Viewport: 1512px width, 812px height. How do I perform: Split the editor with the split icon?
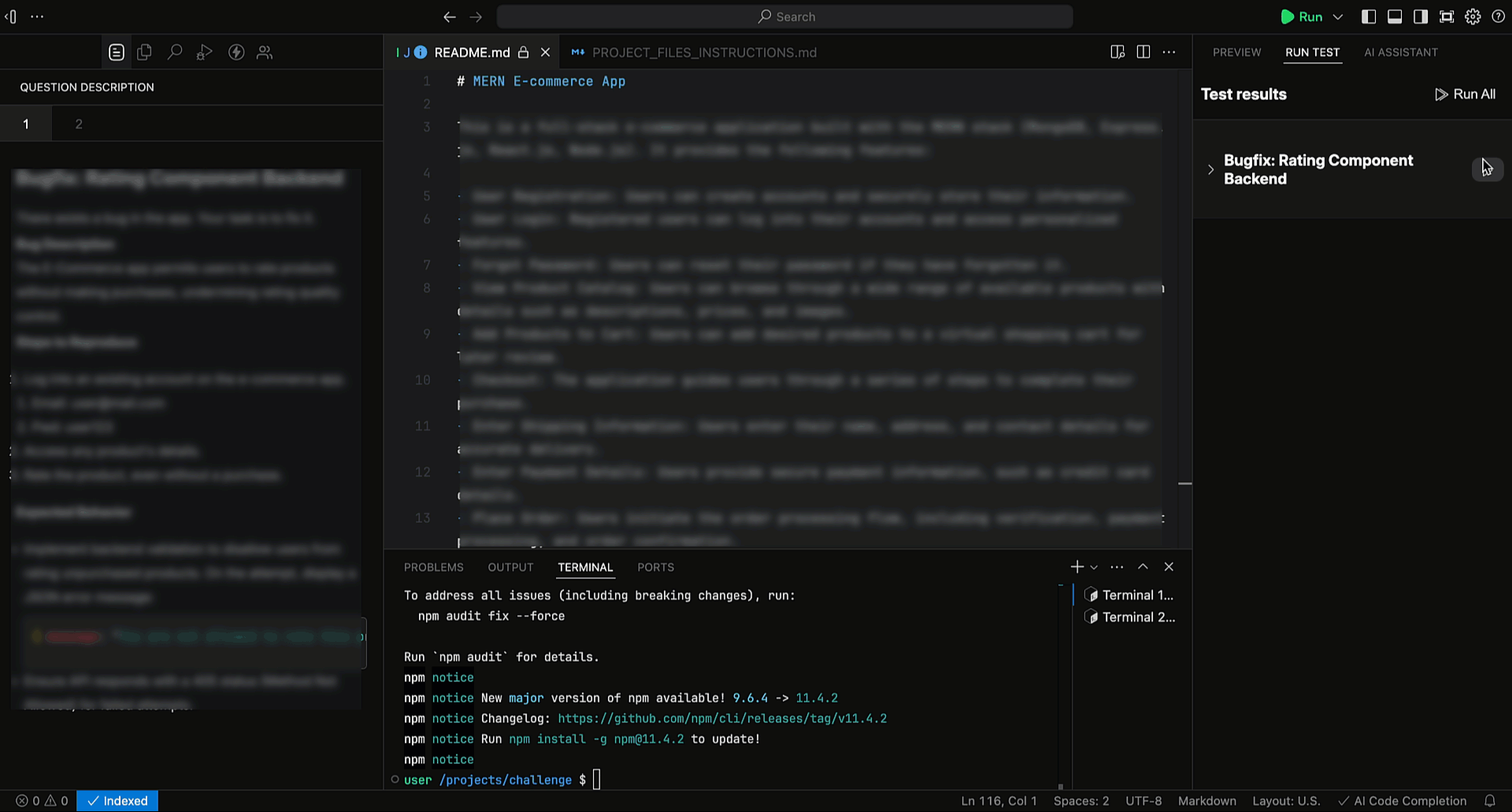[x=1143, y=52]
